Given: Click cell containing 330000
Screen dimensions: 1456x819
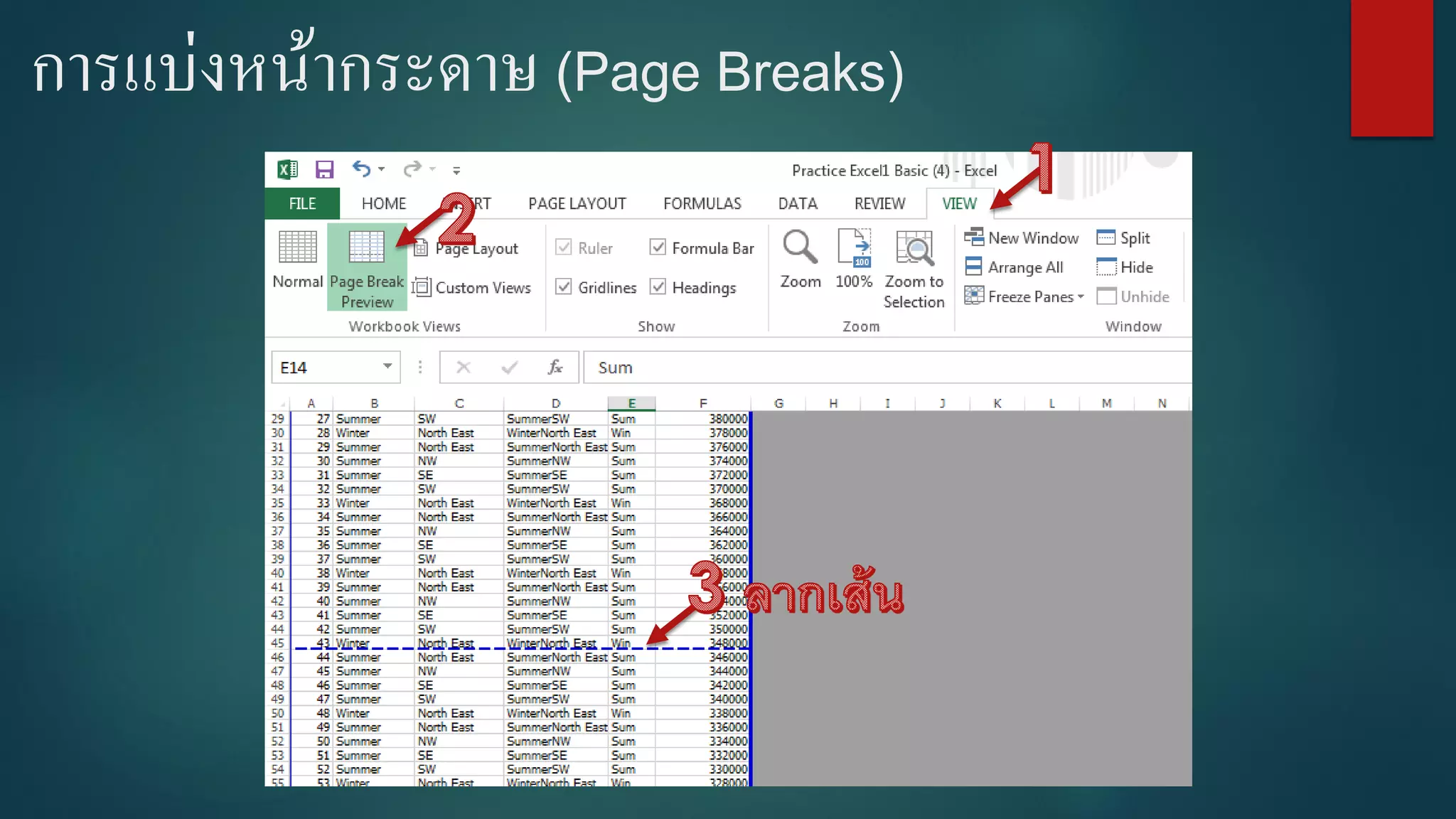Looking at the screenshot, I should [x=702, y=769].
